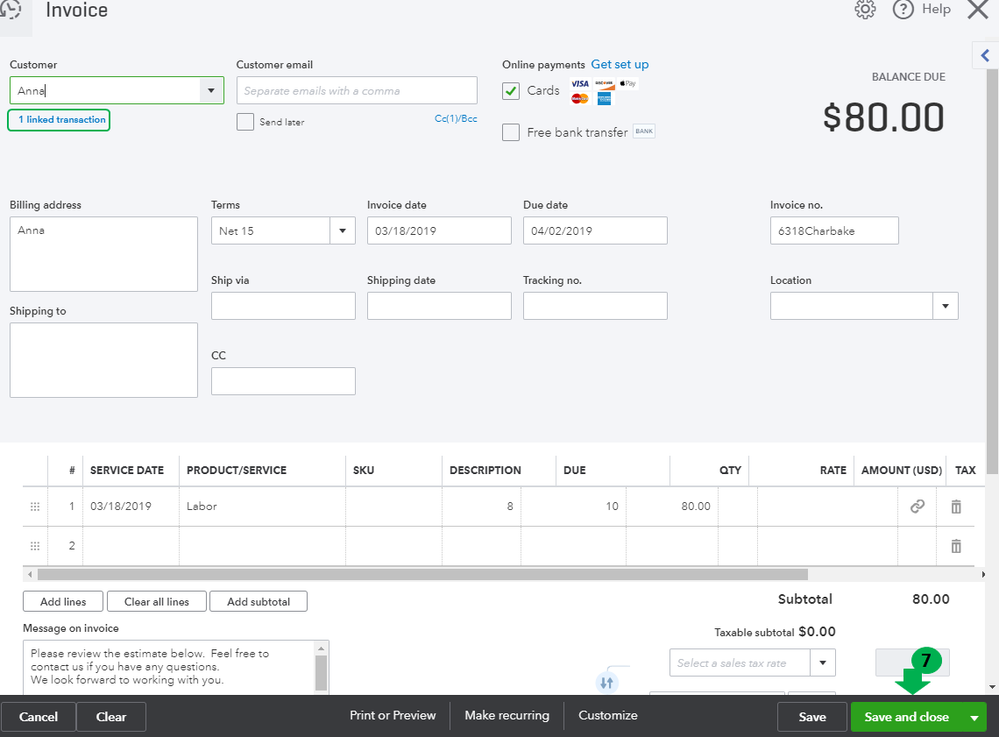Delete line 2 with the trash icon
999x737 pixels.
(956, 546)
